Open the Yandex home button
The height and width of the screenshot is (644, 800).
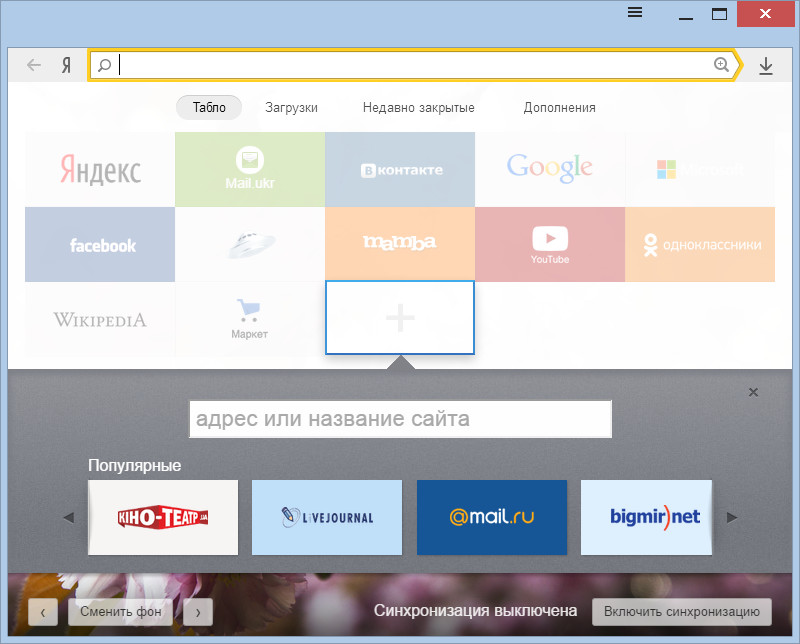click(x=66, y=65)
